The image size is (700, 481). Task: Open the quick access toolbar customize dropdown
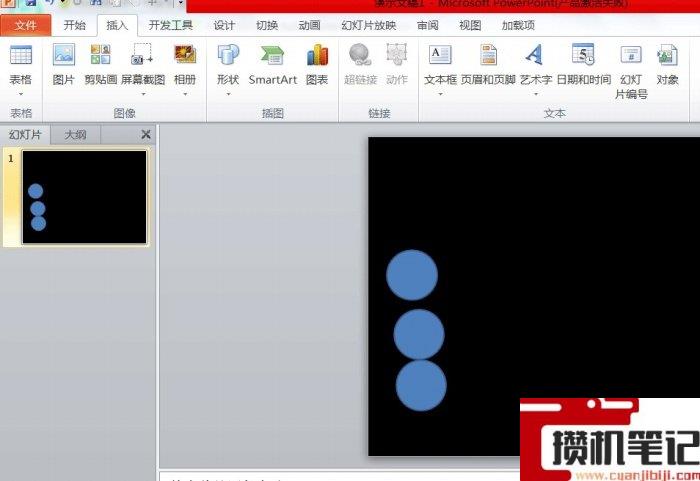tap(180, 4)
